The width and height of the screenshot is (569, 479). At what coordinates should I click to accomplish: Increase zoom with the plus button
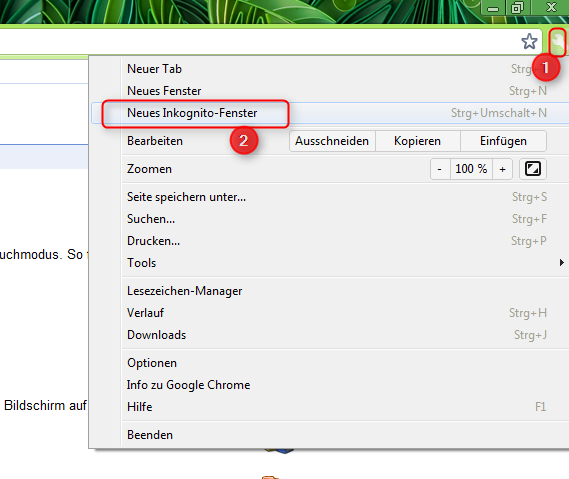503,169
